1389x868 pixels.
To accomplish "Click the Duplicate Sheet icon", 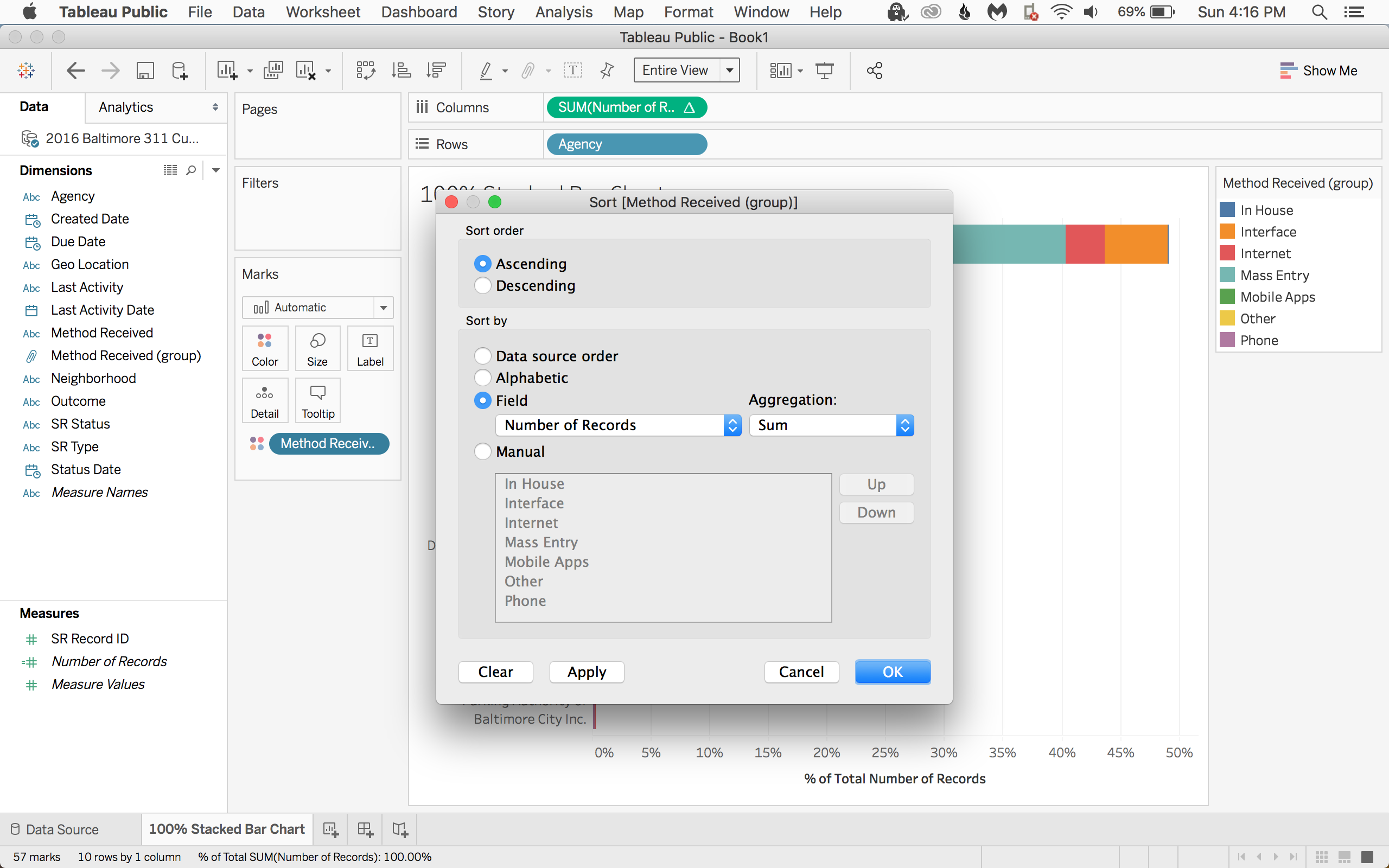I will click(273, 71).
